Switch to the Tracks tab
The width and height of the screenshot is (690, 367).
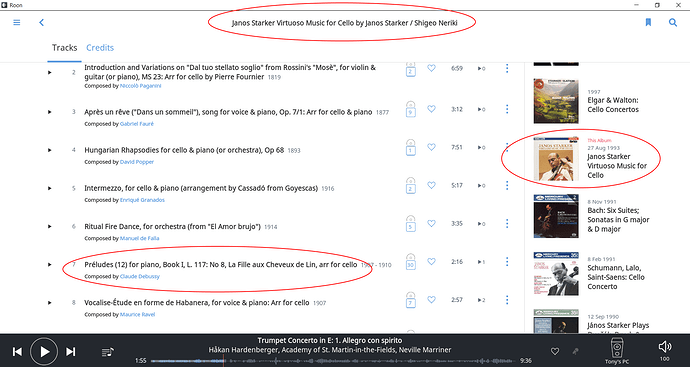(x=64, y=48)
